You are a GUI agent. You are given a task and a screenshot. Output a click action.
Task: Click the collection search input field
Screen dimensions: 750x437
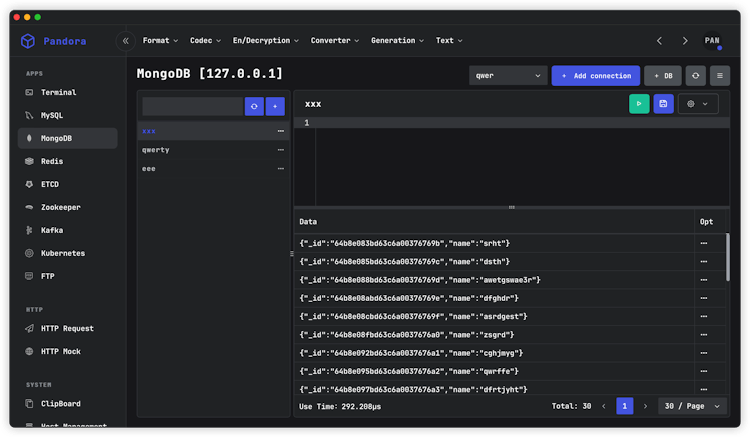tap(193, 106)
